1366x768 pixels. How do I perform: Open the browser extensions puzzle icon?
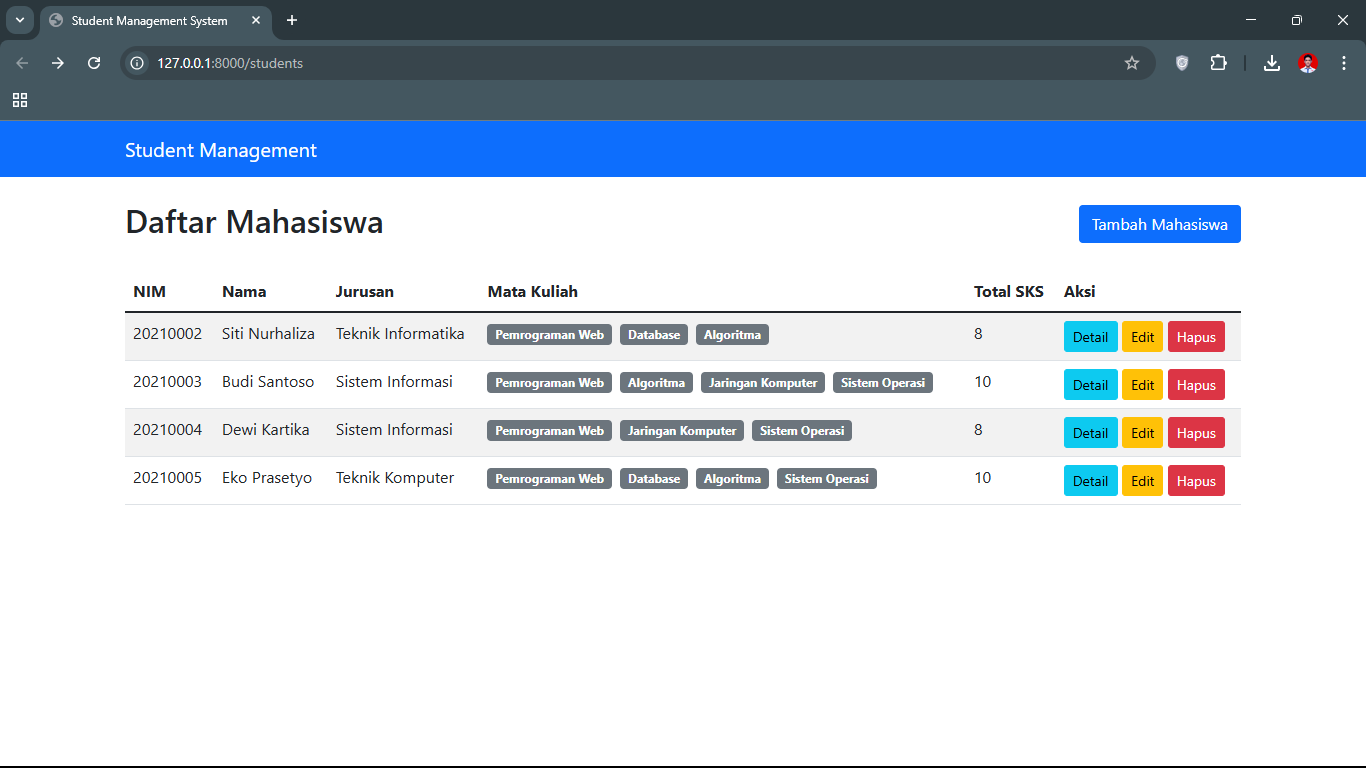click(1218, 63)
